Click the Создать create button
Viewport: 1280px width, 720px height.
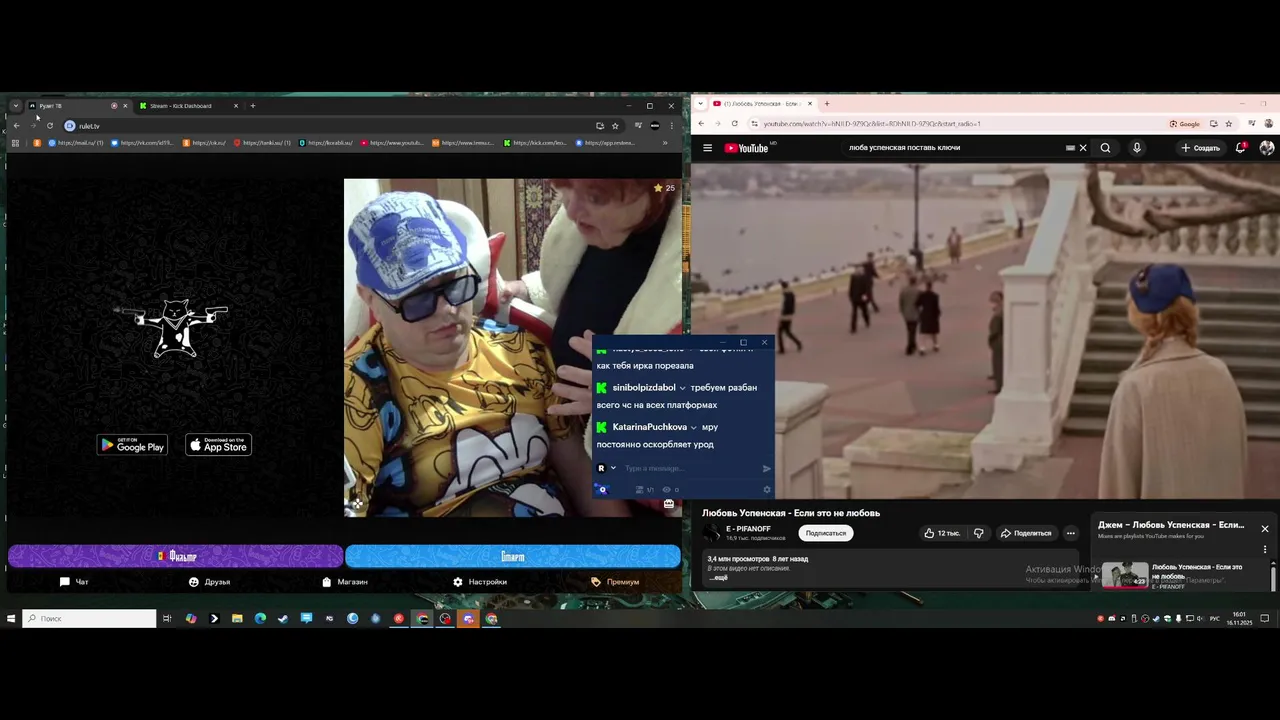coord(1200,148)
